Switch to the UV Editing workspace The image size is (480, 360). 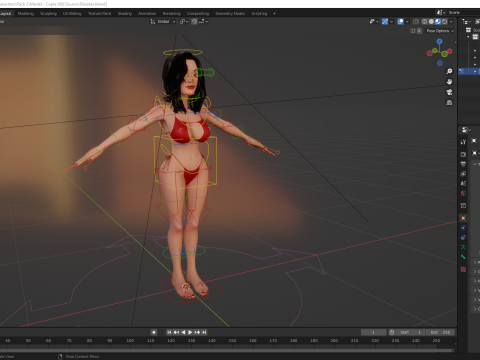(x=72, y=13)
